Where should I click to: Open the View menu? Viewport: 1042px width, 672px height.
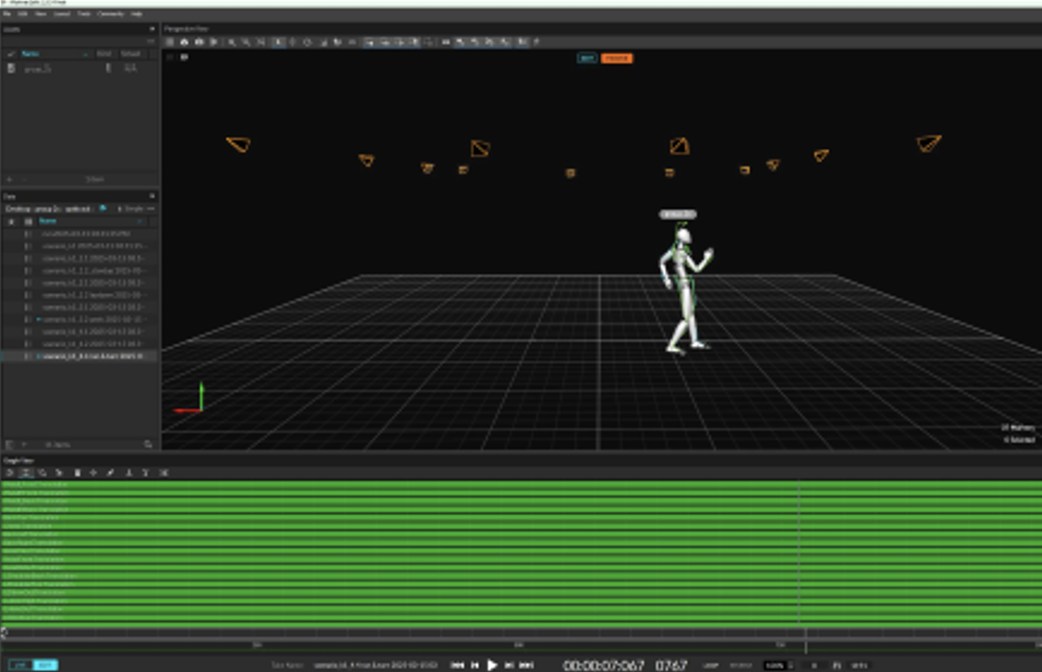click(x=41, y=14)
